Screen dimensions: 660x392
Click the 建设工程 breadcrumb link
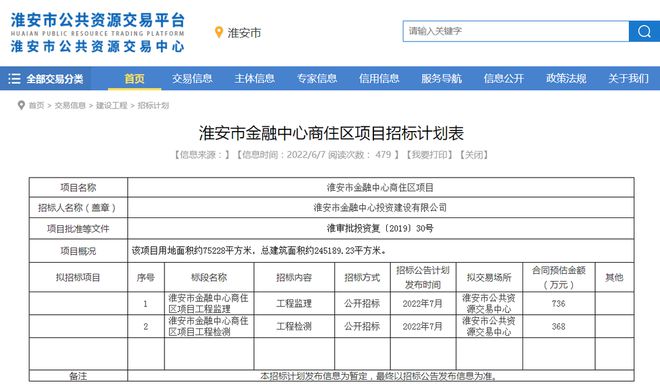click(112, 105)
